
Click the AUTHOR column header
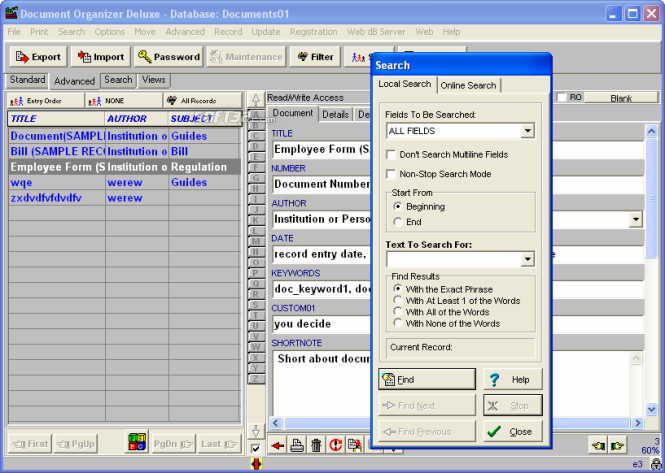[x=136, y=119]
